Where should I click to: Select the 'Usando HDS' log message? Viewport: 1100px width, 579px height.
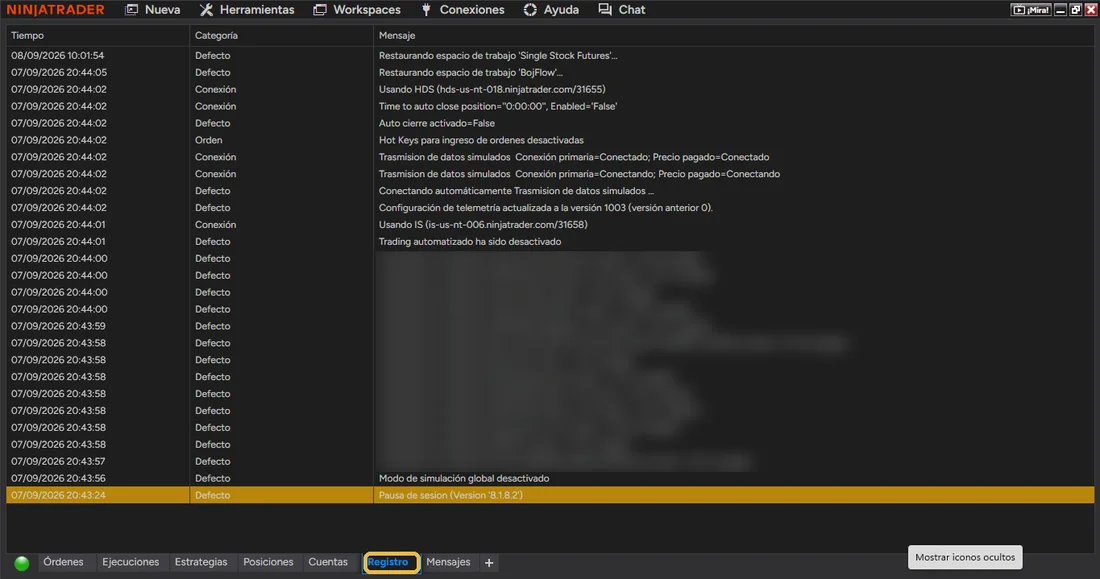(x=492, y=89)
